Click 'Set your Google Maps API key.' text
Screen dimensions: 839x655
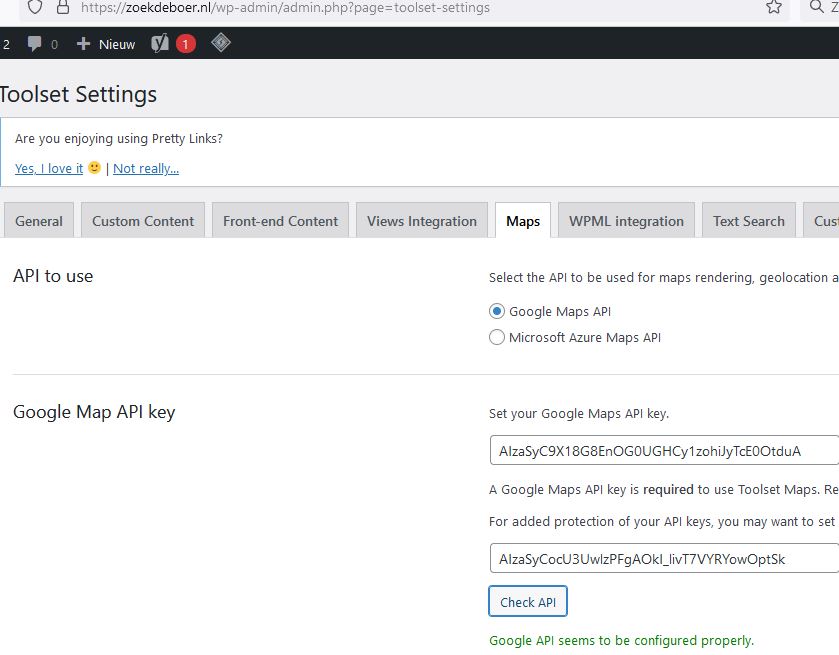tap(579, 414)
